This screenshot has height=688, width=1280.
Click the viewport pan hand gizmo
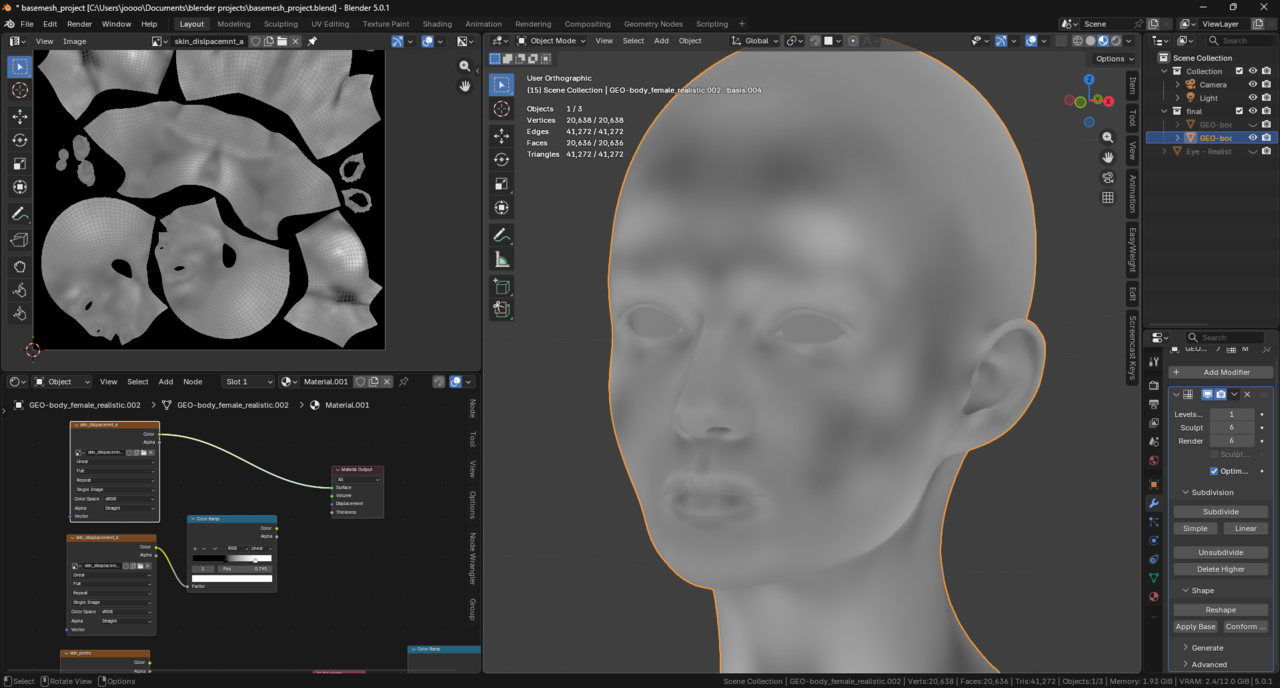[1107, 157]
